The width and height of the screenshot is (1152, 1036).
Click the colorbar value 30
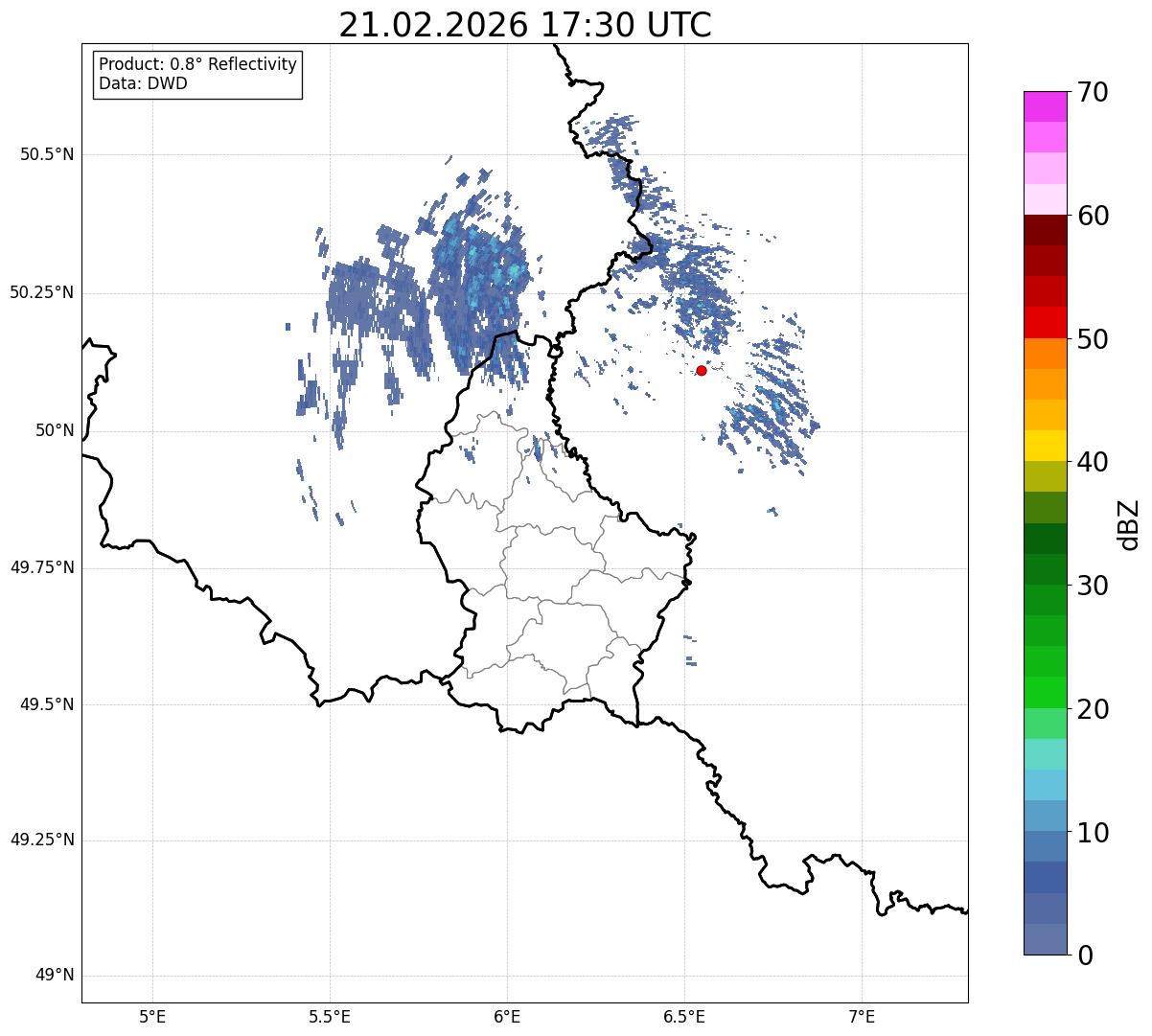[1094, 586]
